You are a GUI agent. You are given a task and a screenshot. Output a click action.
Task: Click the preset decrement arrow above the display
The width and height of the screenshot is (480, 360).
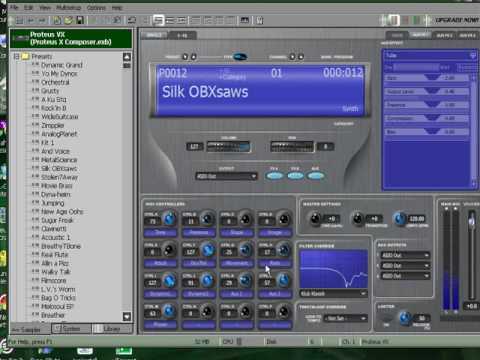click(185, 57)
